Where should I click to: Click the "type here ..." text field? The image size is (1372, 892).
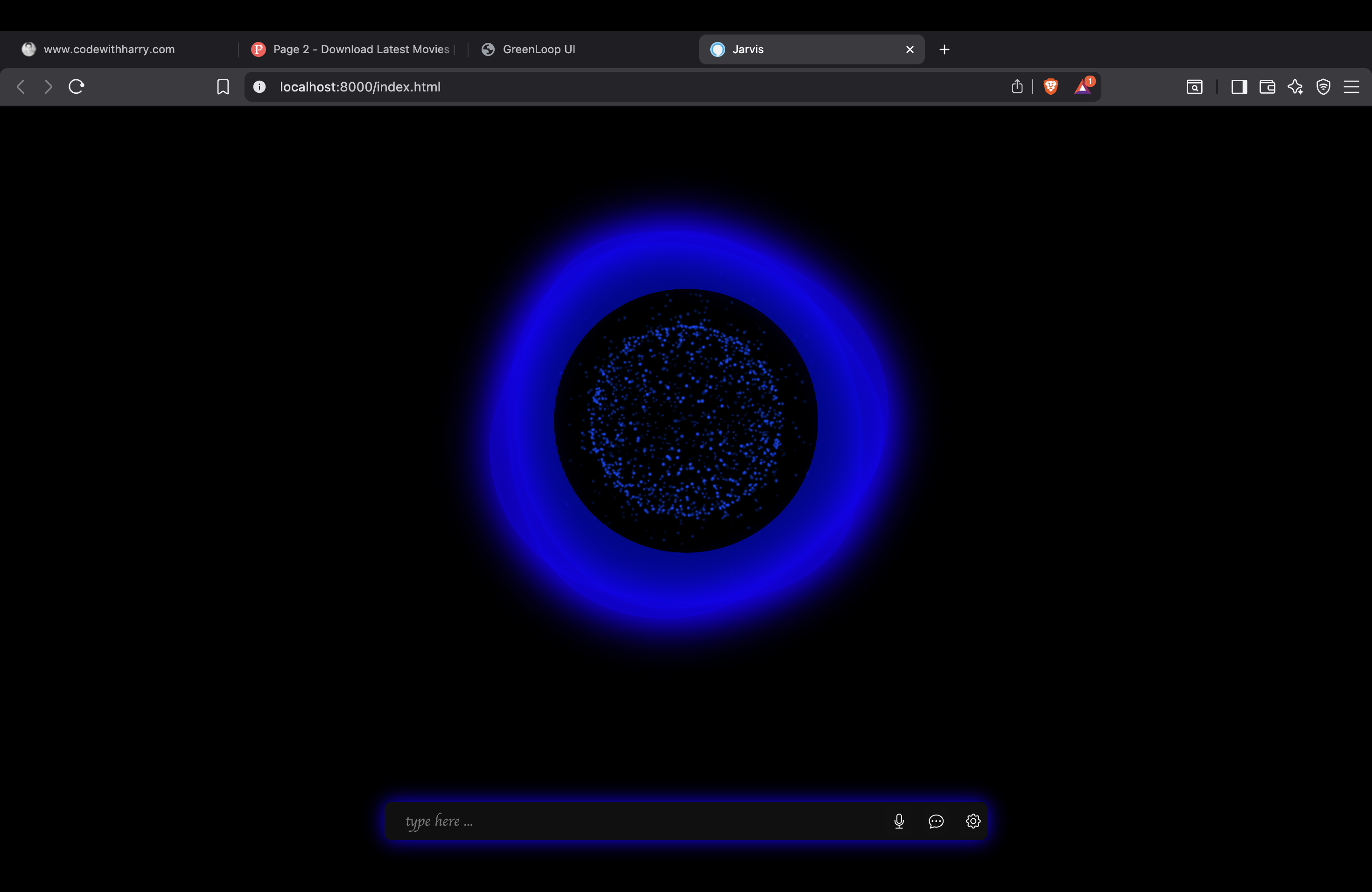(634, 821)
